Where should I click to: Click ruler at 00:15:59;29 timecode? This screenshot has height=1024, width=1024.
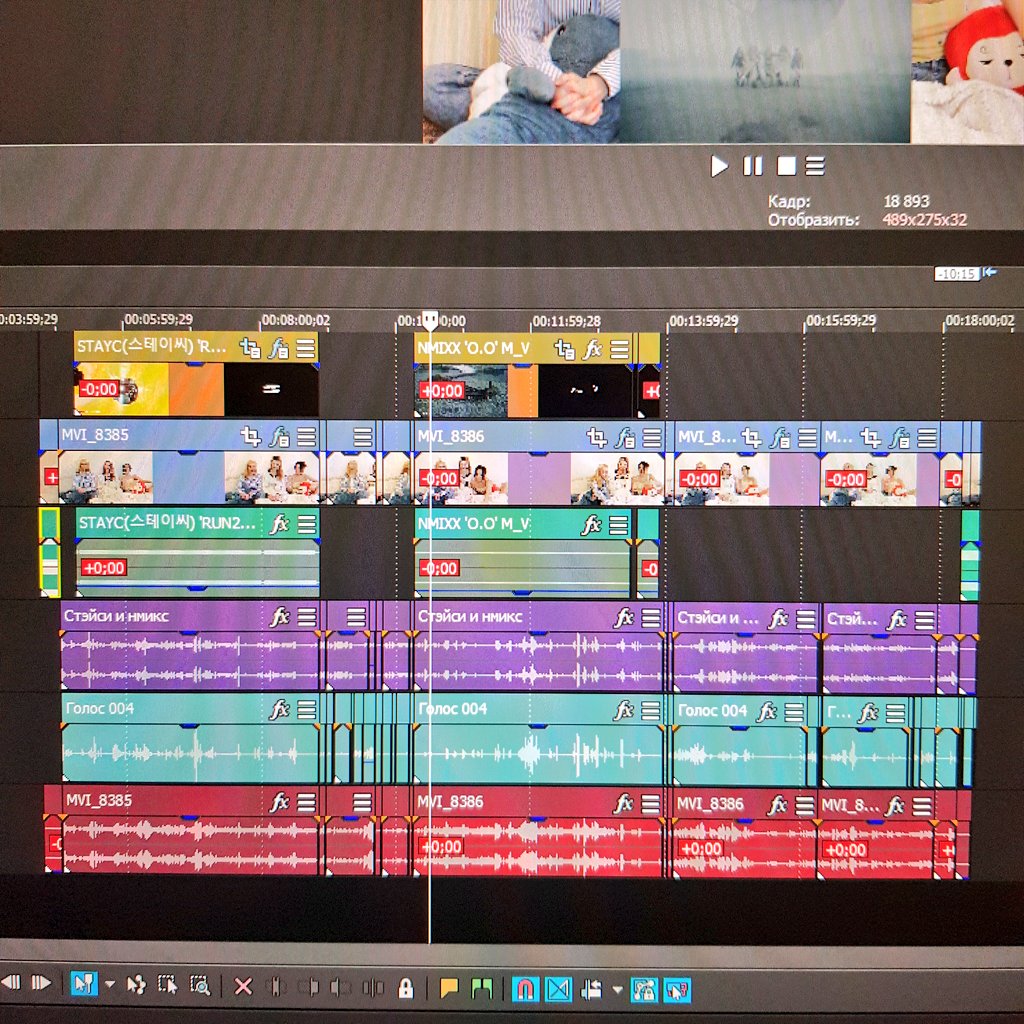[x=841, y=321]
